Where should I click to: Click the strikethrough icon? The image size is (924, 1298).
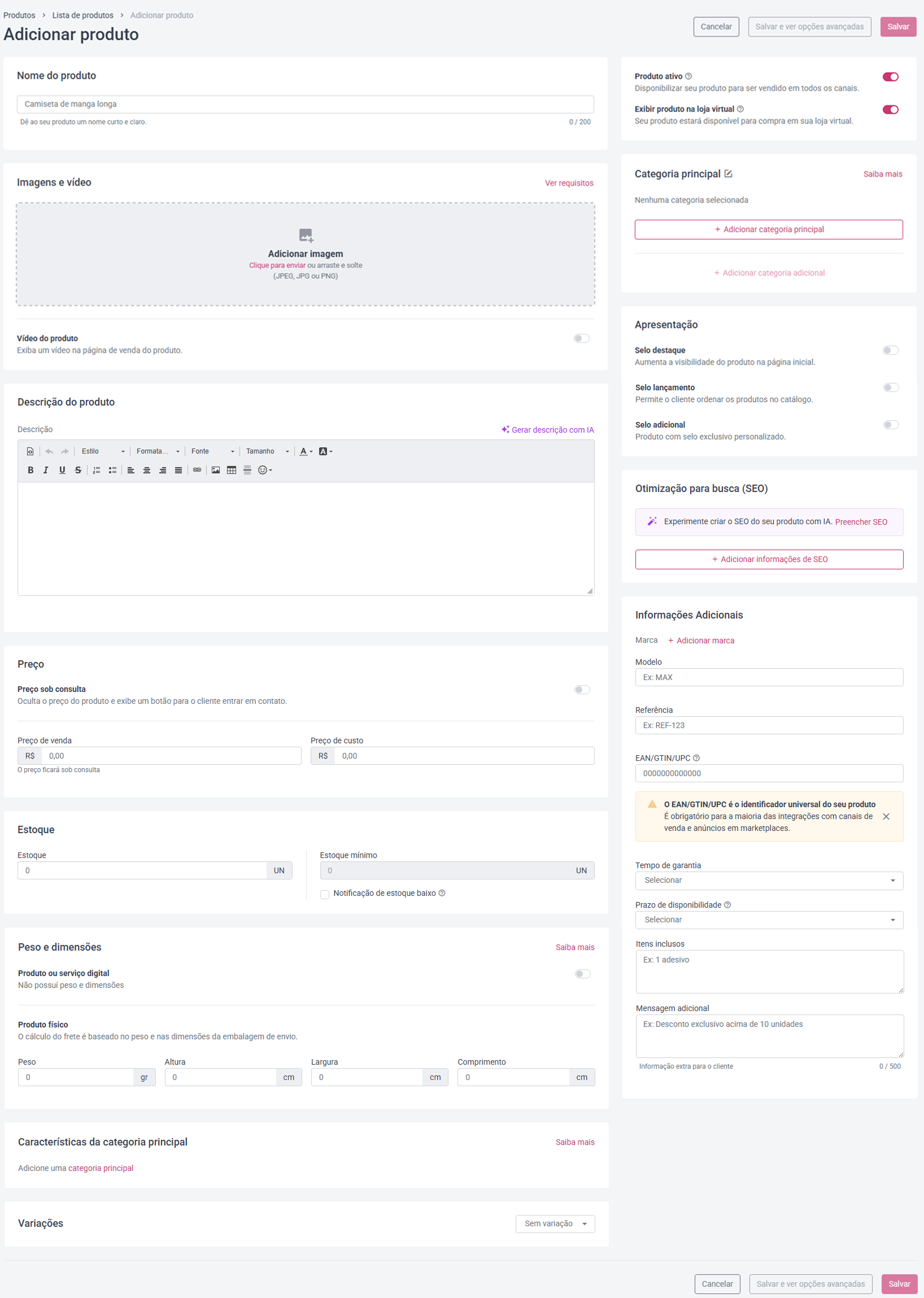[78, 470]
